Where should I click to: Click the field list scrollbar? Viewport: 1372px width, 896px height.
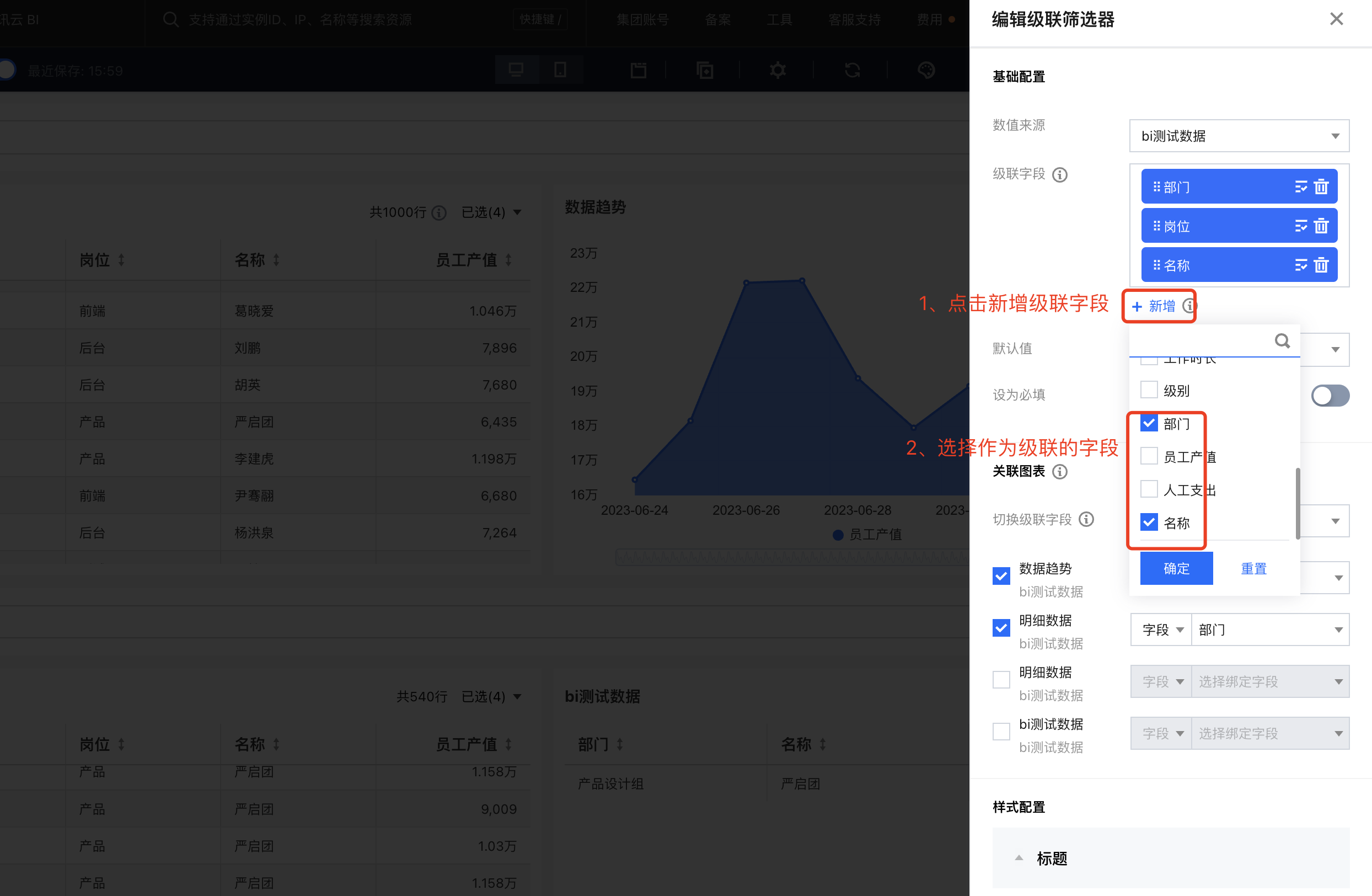[x=1297, y=503]
